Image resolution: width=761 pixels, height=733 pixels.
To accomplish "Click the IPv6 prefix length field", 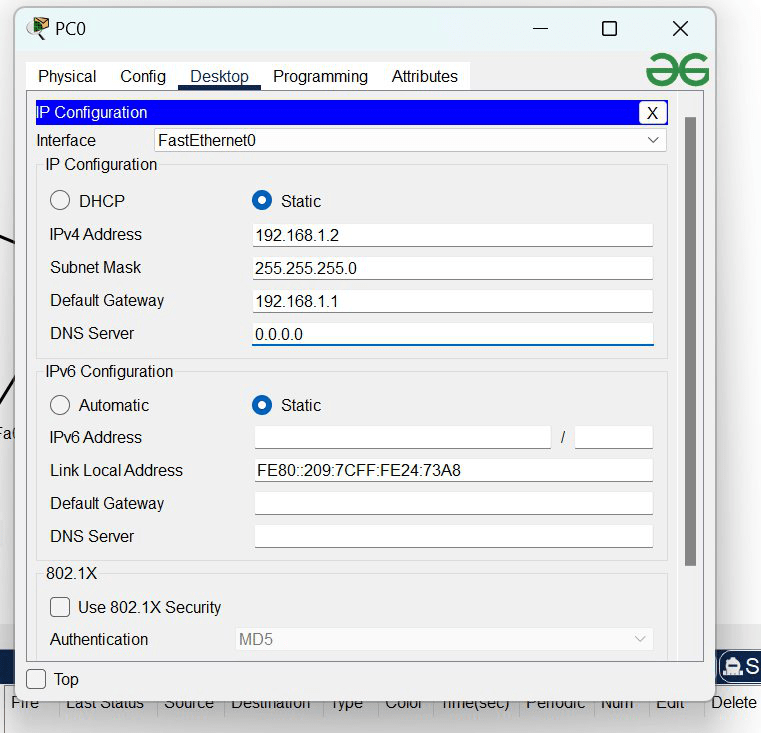I will tap(613, 437).
